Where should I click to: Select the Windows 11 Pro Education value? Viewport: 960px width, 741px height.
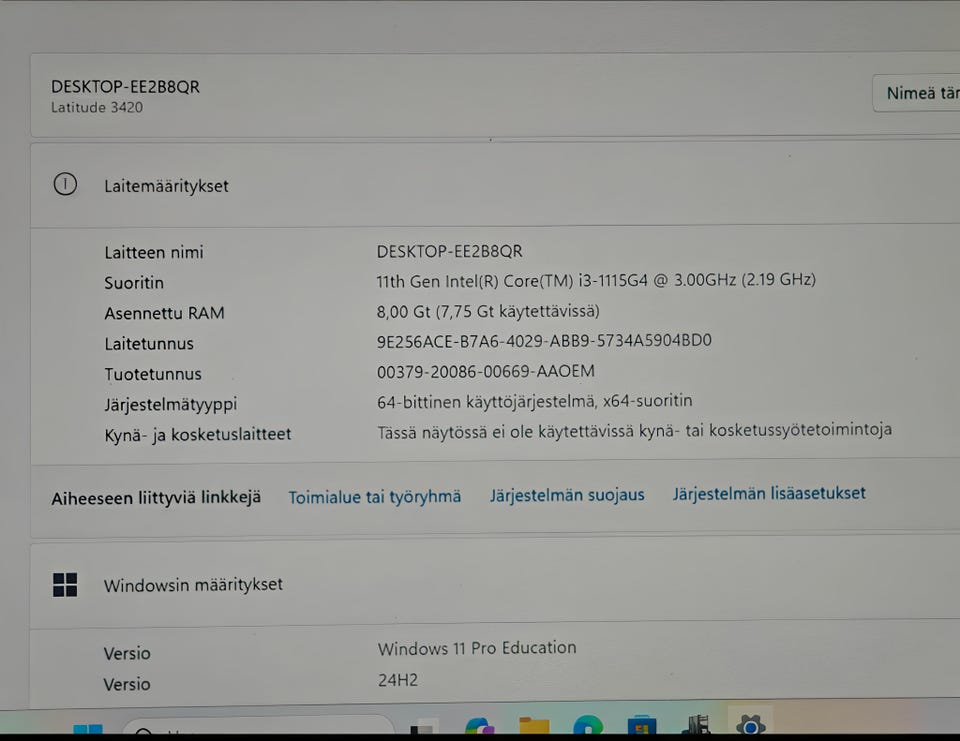tap(477, 648)
